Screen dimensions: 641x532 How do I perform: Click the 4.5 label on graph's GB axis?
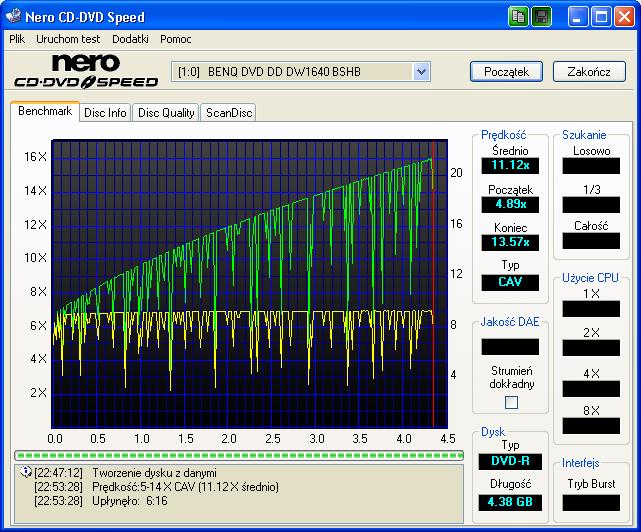tap(448, 439)
